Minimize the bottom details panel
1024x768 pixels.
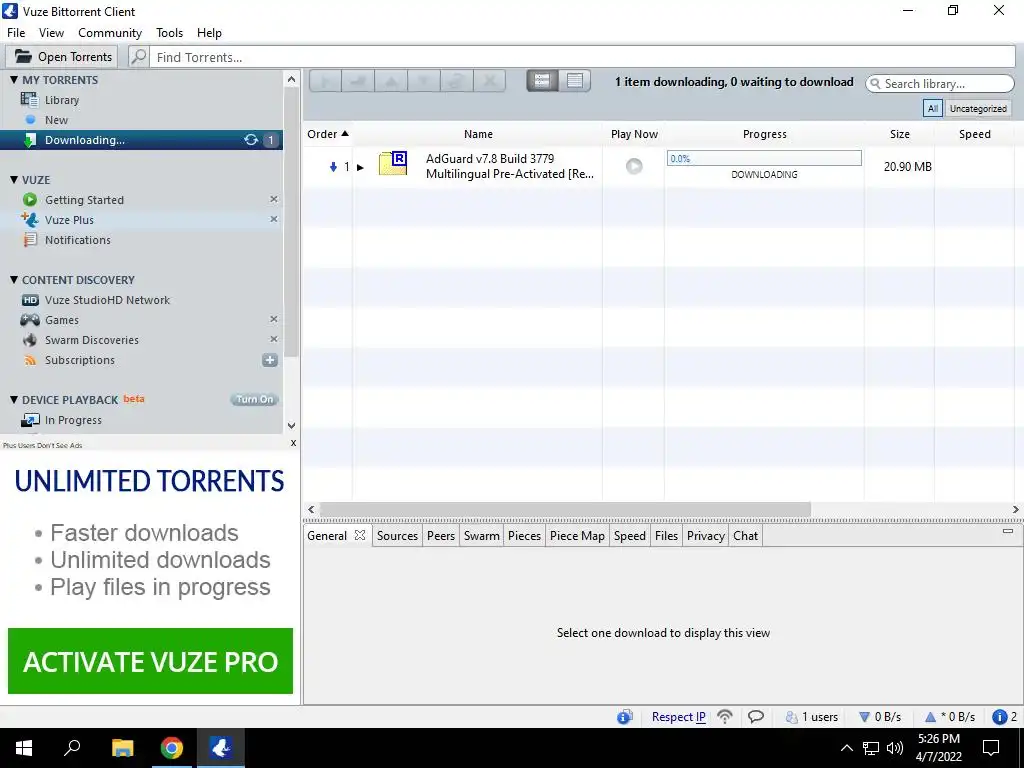click(1008, 531)
